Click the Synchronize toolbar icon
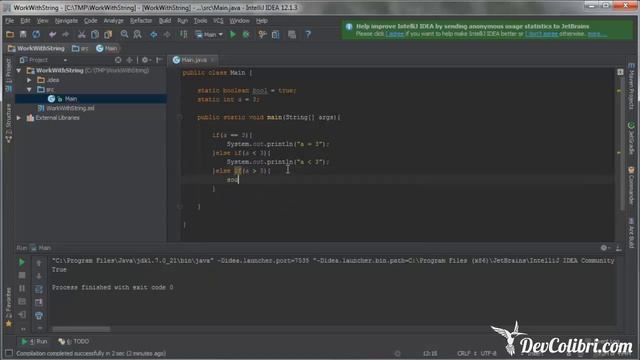This screenshot has height=360, width=640. pyautogui.click(x=36, y=35)
